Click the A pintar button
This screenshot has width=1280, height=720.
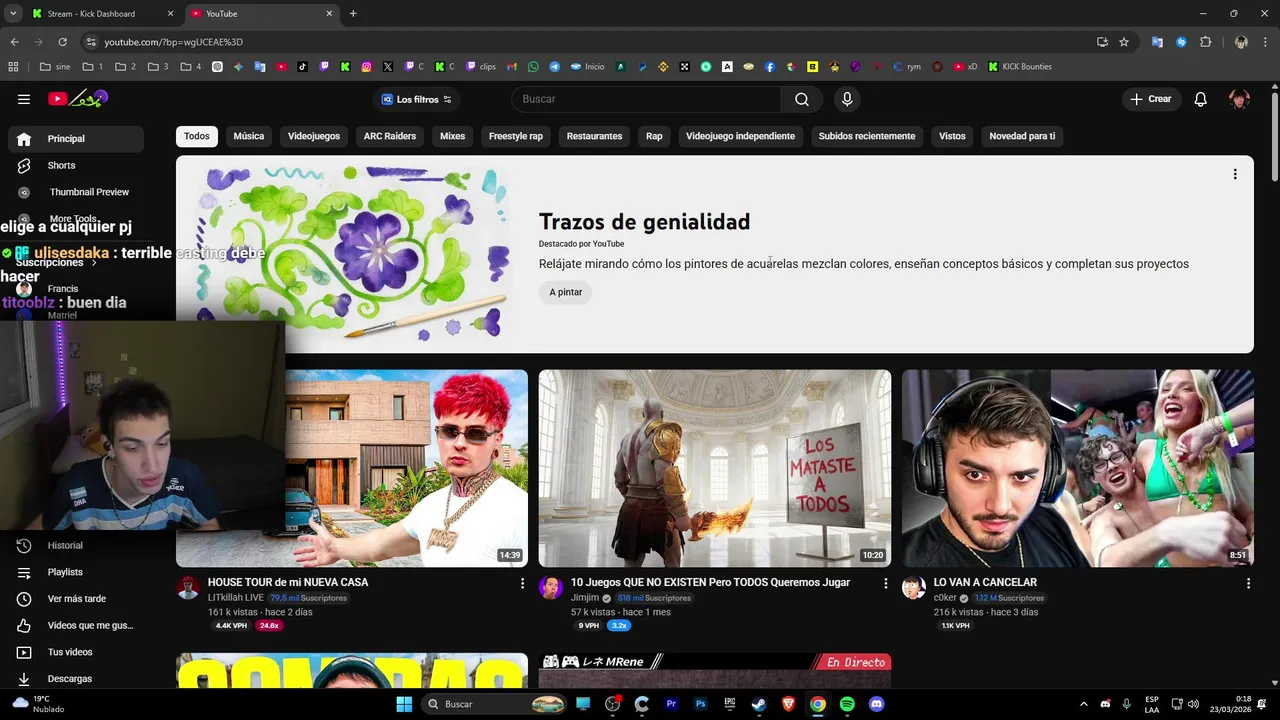tap(566, 292)
